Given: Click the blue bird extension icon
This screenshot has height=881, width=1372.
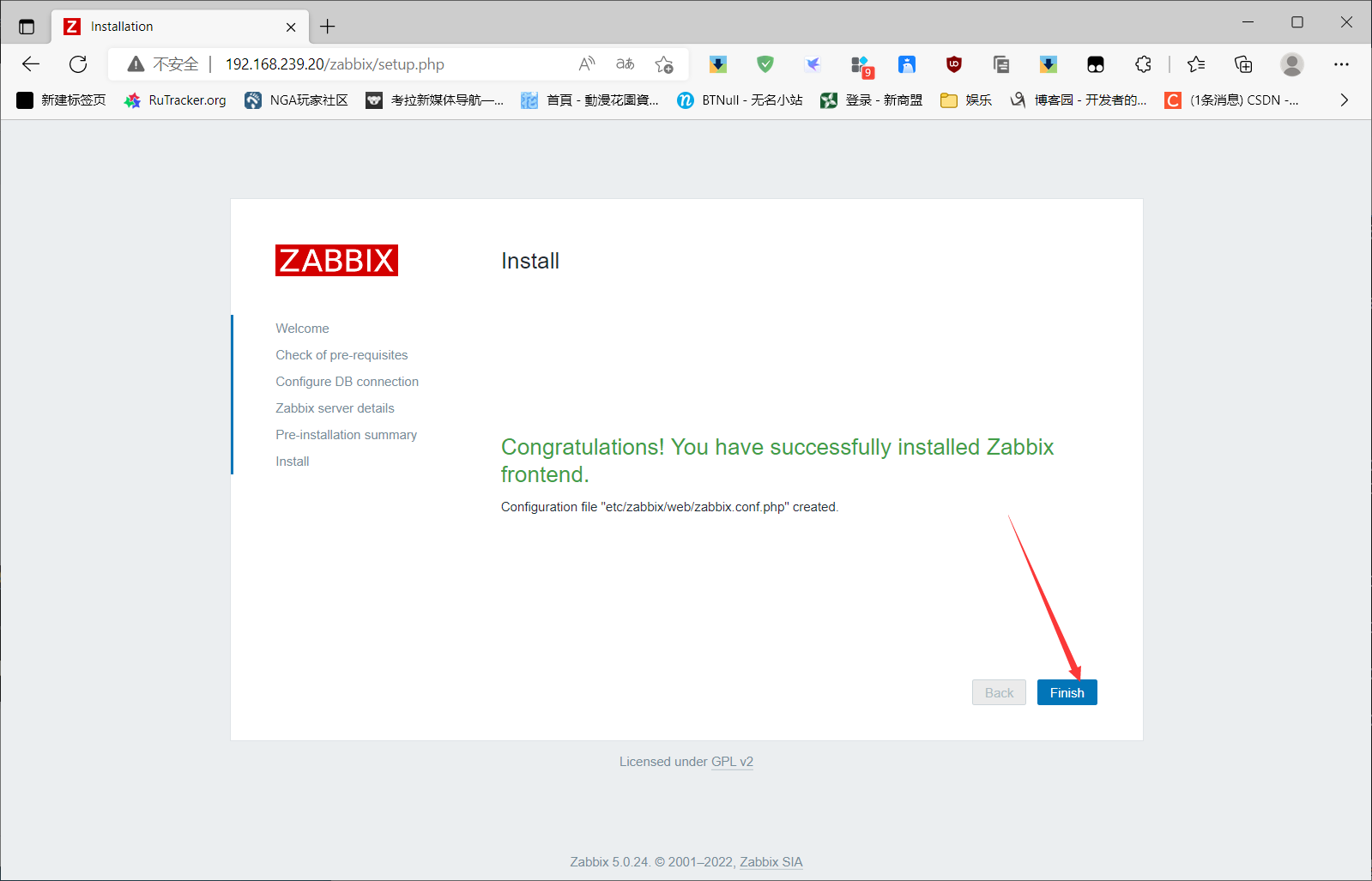Looking at the screenshot, I should [813, 64].
